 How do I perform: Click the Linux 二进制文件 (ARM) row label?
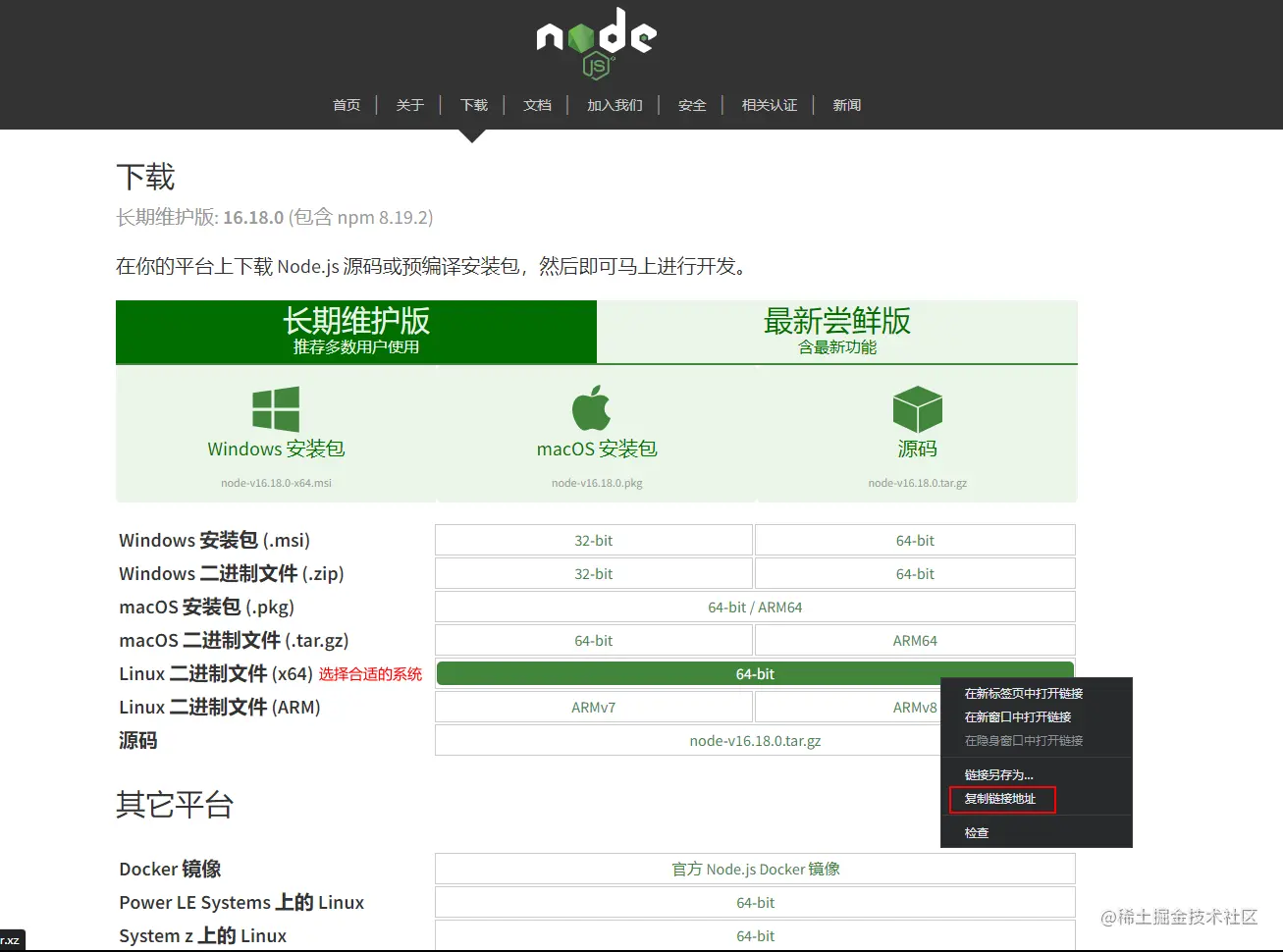(220, 708)
